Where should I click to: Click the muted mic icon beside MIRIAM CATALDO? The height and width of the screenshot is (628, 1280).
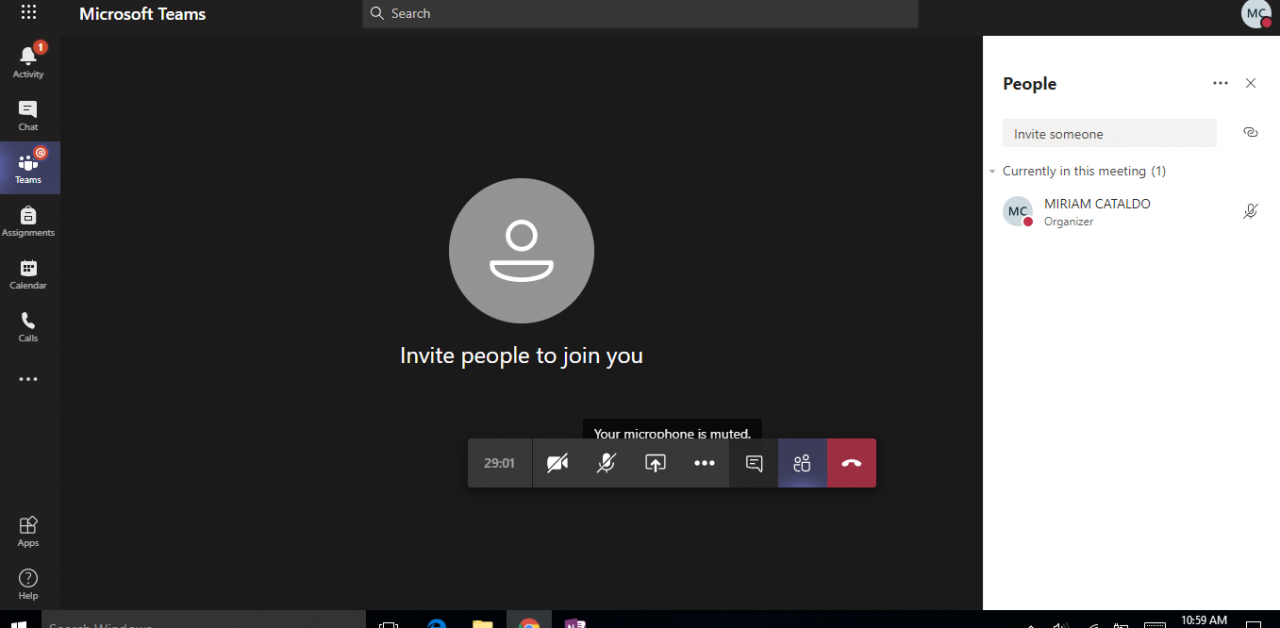[x=1250, y=211]
